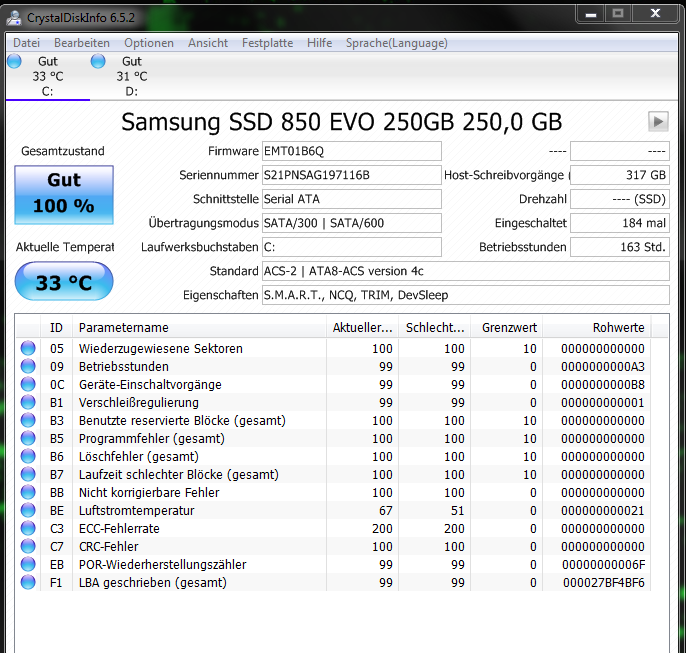The image size is (686, 653).
Task: Click raw value 0000000000A3
Action: (603, 367)
